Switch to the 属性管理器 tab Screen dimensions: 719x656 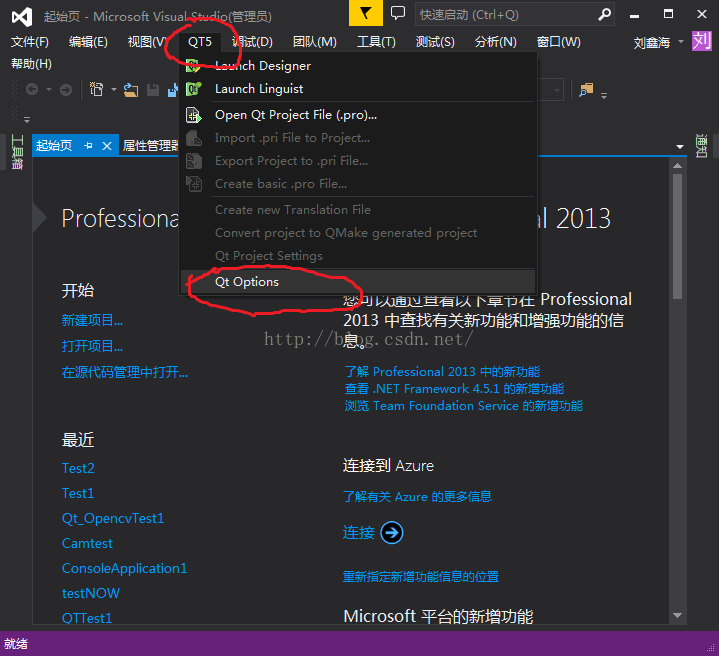pyautogui.click(x=150, y=146)
